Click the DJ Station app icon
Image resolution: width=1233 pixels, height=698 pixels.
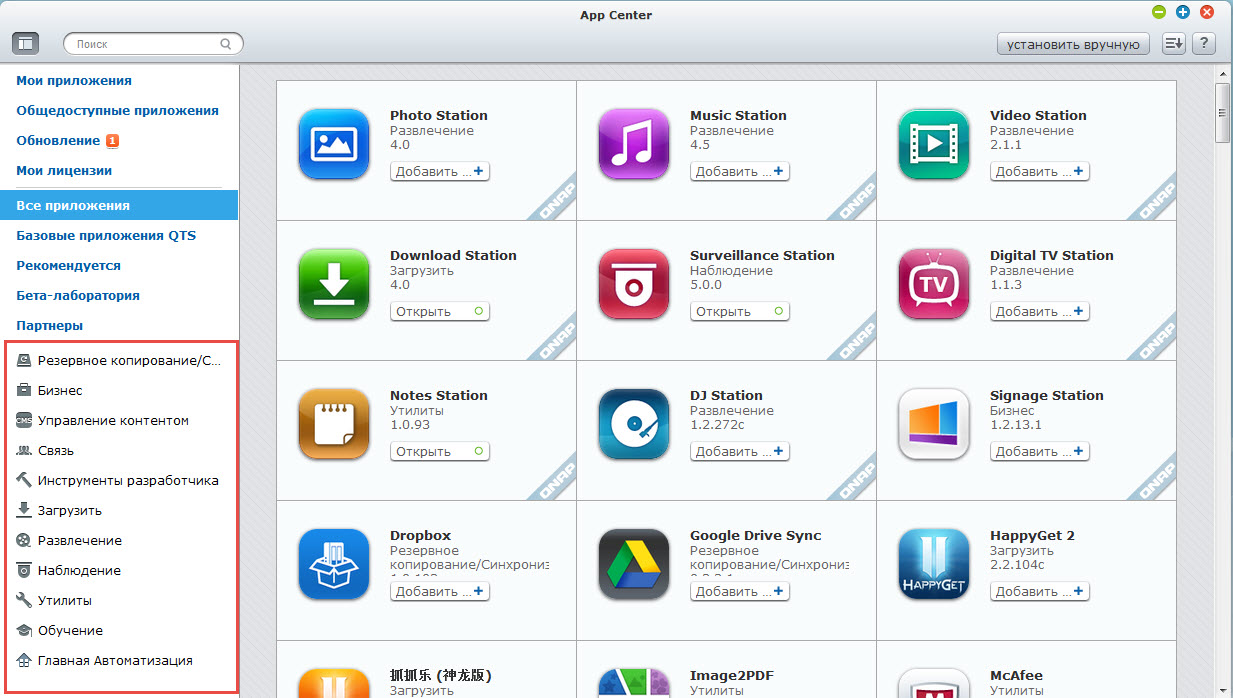tap(634, 424)
